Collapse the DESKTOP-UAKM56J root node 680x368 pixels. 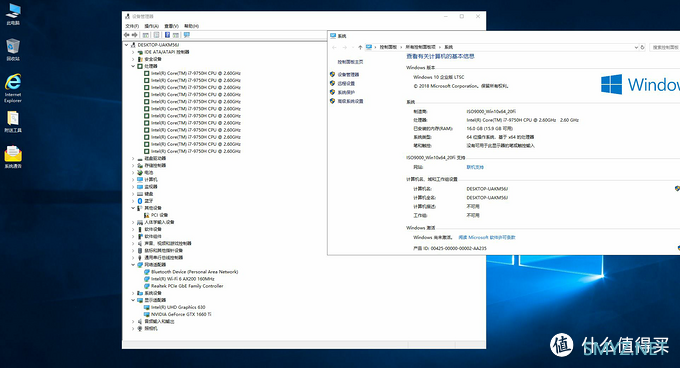(x=126, y=45)
